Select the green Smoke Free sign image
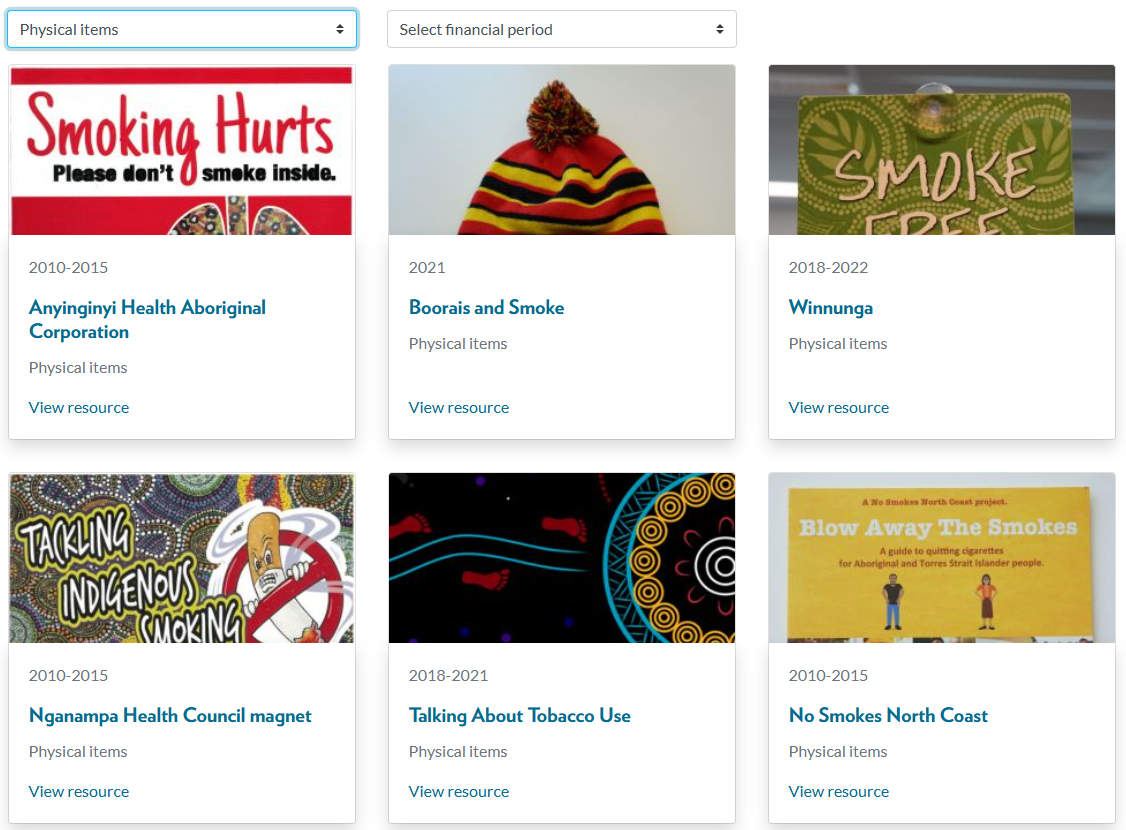The width and height of the screenshot is (1126, 830). point(941,150)
